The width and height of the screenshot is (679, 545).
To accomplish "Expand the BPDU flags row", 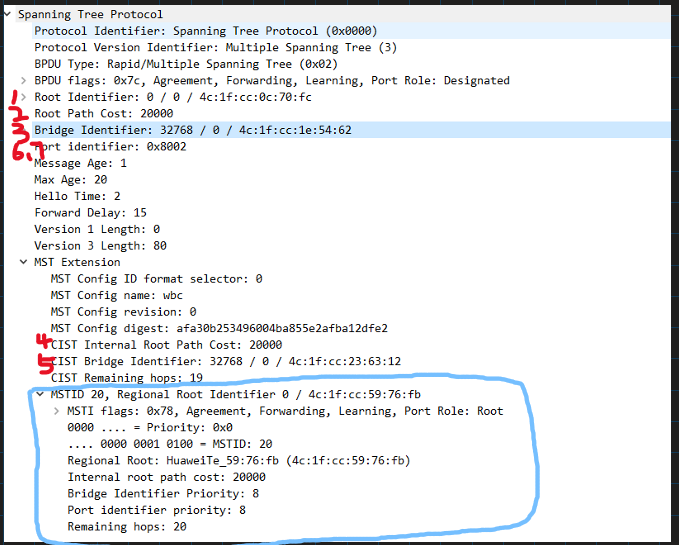I will click(x=24, y=81).
